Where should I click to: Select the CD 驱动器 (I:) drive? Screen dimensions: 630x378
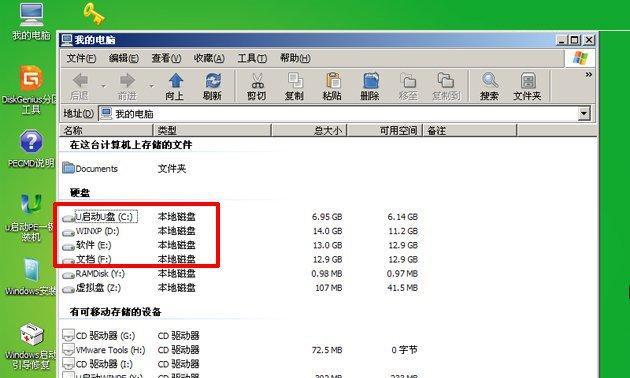click(x=97, y=364)
